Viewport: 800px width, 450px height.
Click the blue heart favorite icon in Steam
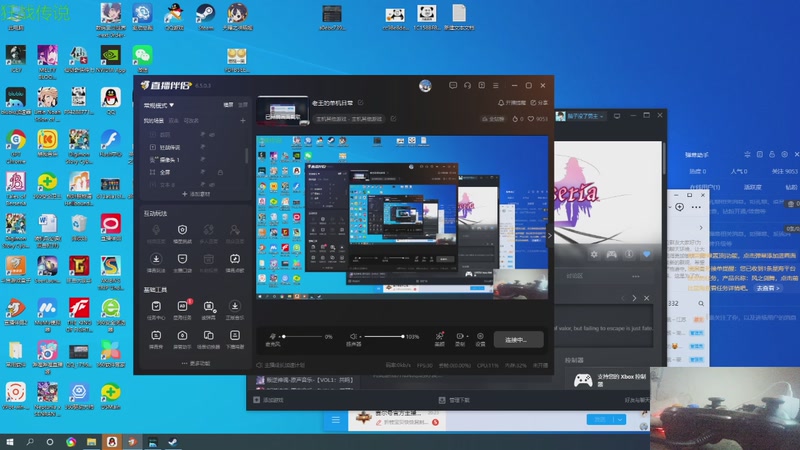coord(646,254)
